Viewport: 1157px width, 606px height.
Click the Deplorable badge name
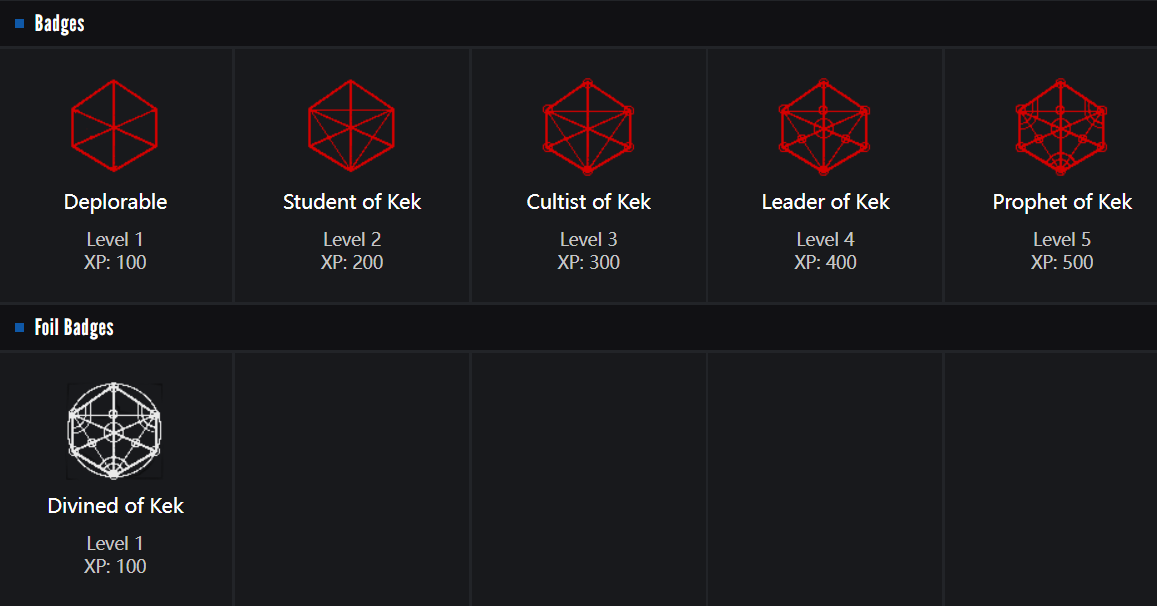(x=115, y=202)
